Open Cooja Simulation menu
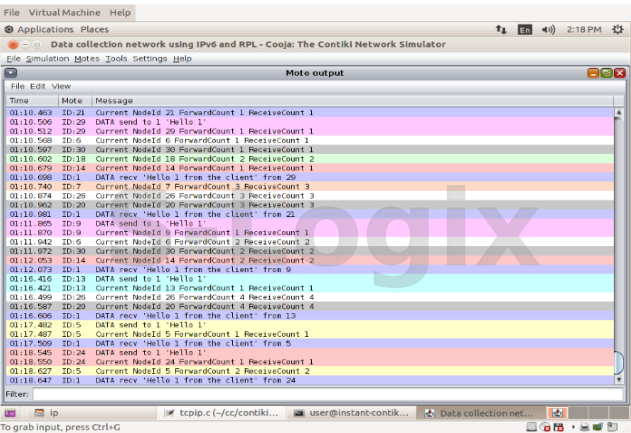631x433 pixels. point(47,59)
